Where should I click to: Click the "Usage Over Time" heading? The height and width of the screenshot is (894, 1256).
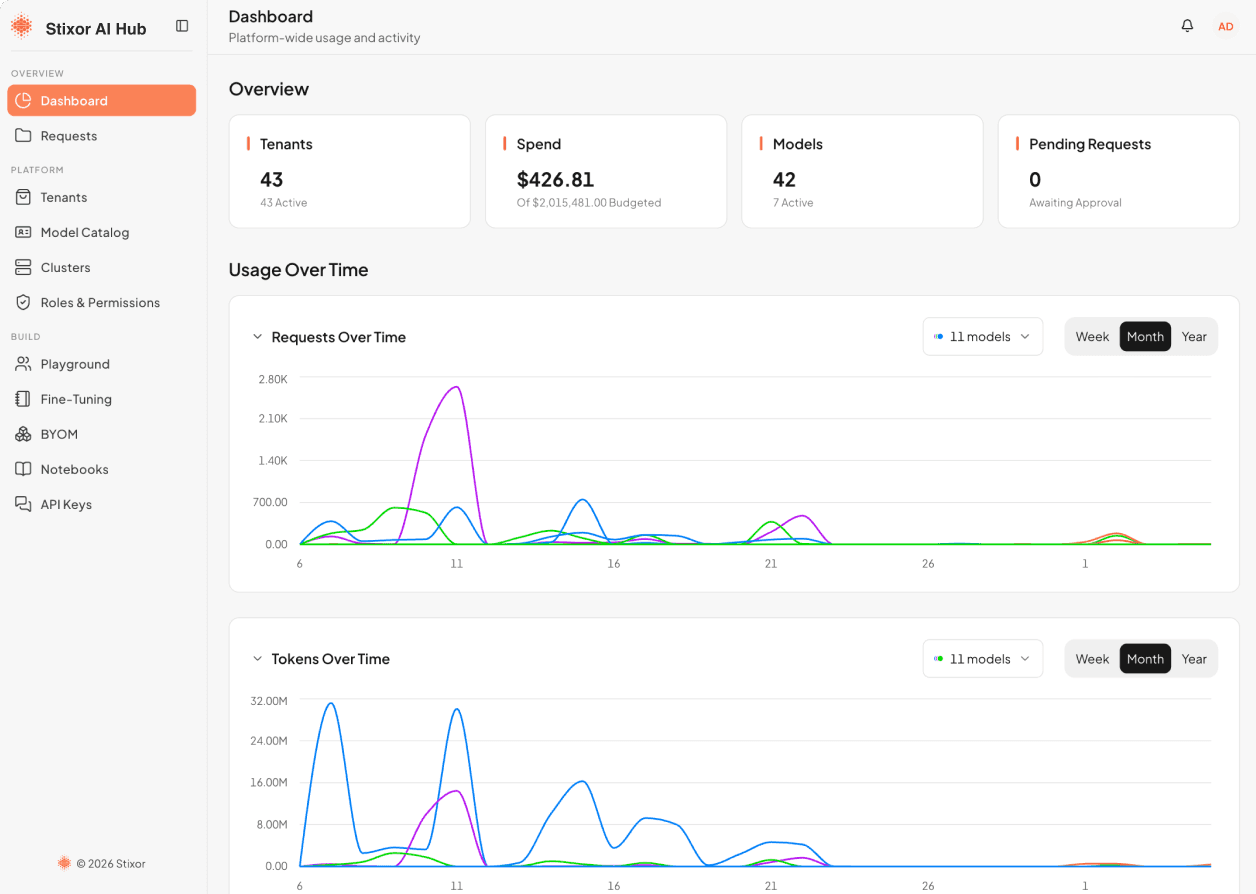[298, 270]
